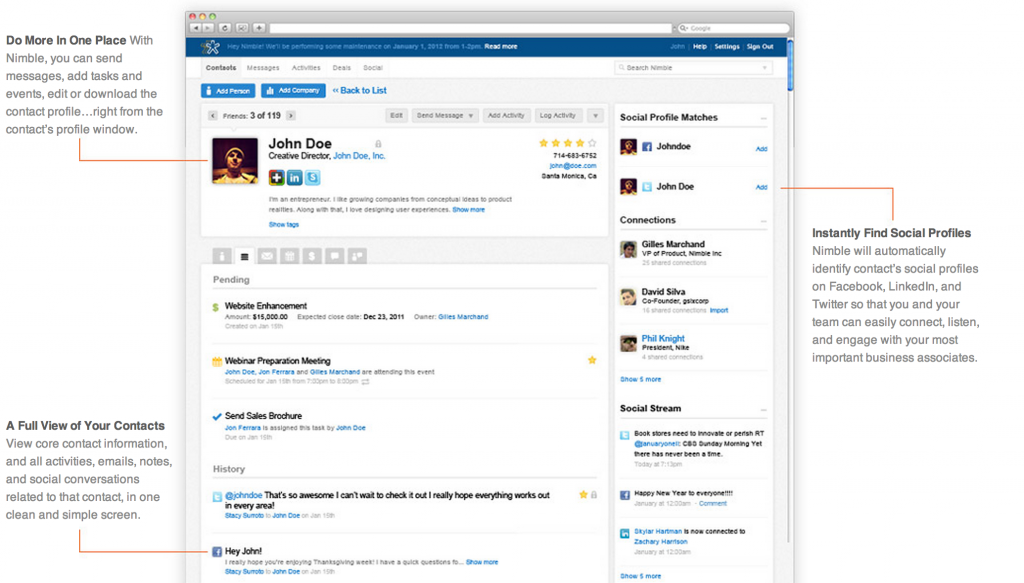This screenshot has height=583, width=1024.
Task: Click Facebook icon beside Hey John! message
Action: 217,552
